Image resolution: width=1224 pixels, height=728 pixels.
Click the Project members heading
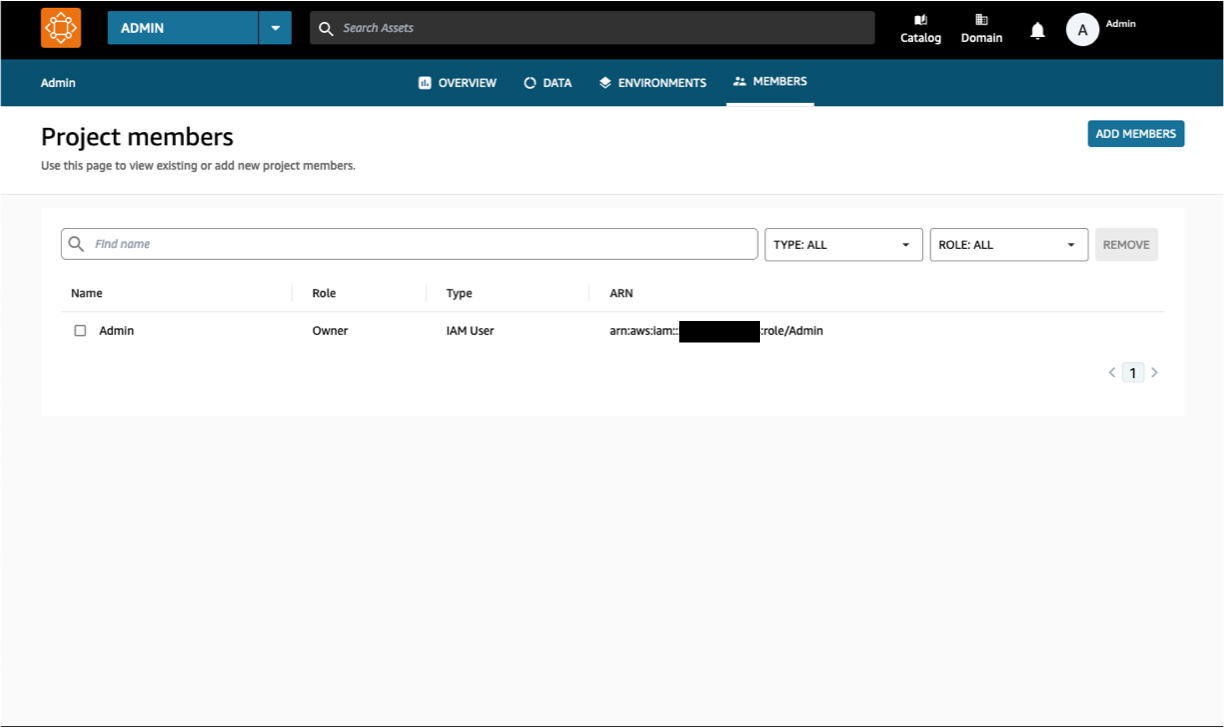coord(137,137)
